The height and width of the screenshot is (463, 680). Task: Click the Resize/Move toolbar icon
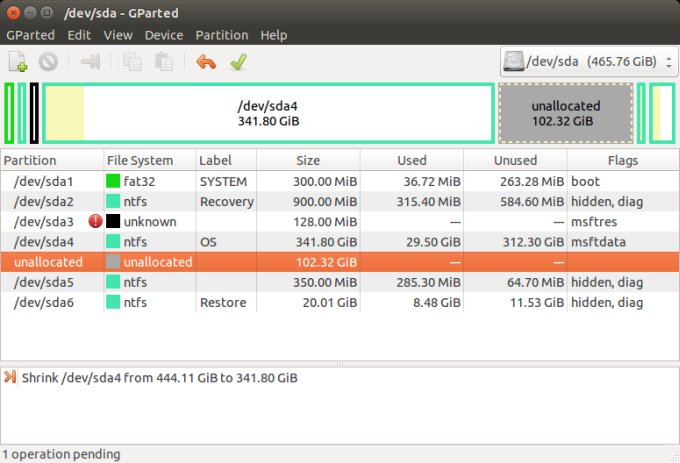91,62
